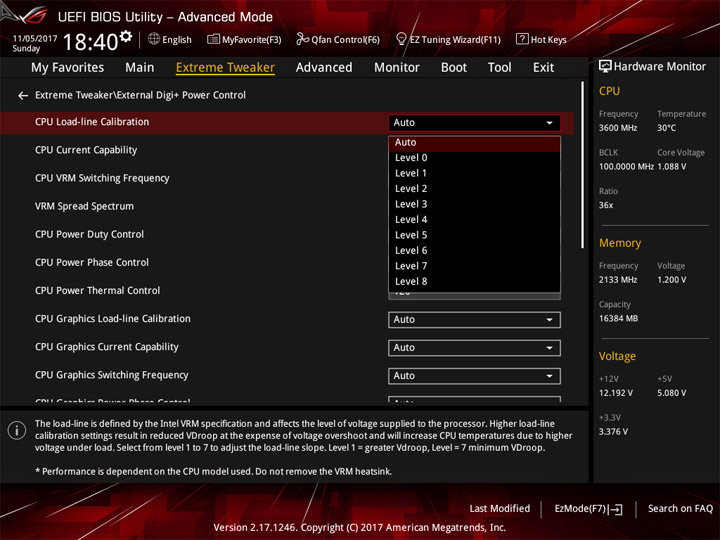Click the 16384 MB memory capacity value
720x540 pixels.
tap(619, 319)
